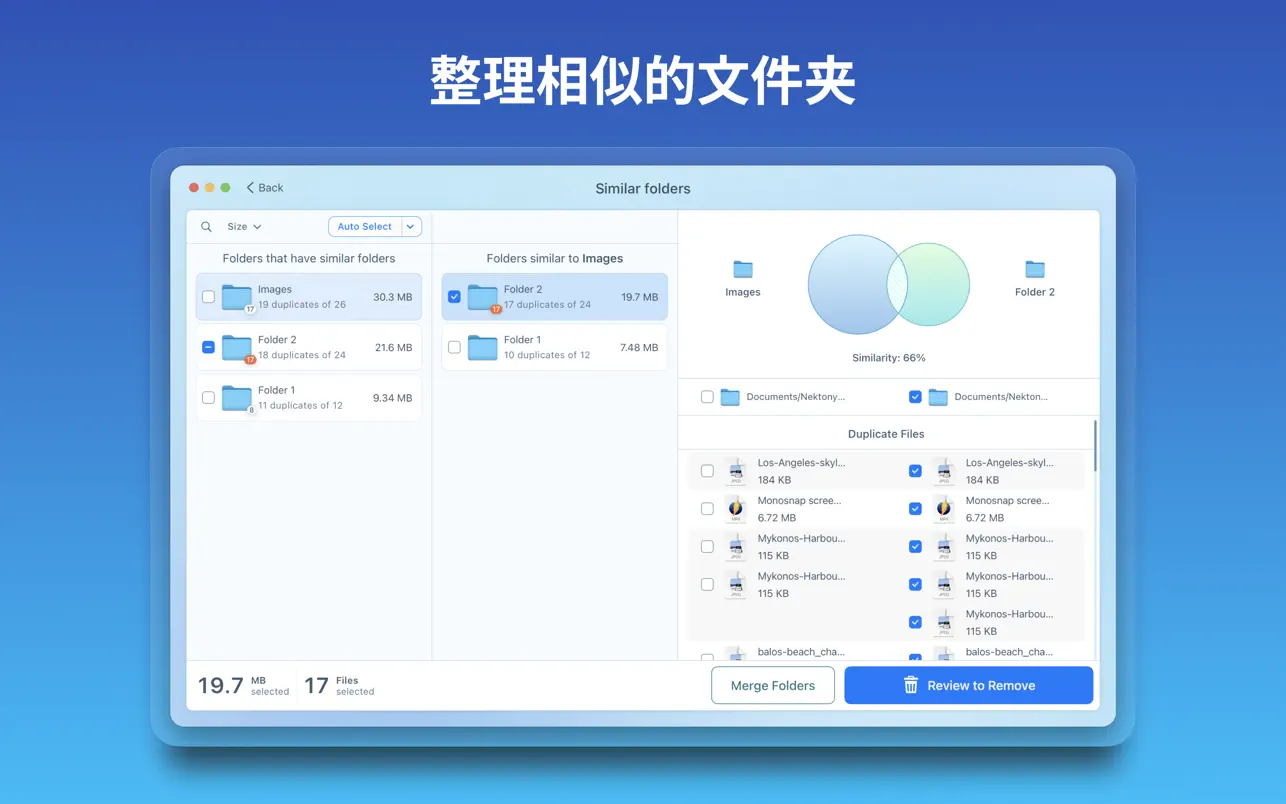This screenshot has height=804, width=1286.
Task: Toggle the Folder 2 checkbox in left list
Action: pos(208,347)
